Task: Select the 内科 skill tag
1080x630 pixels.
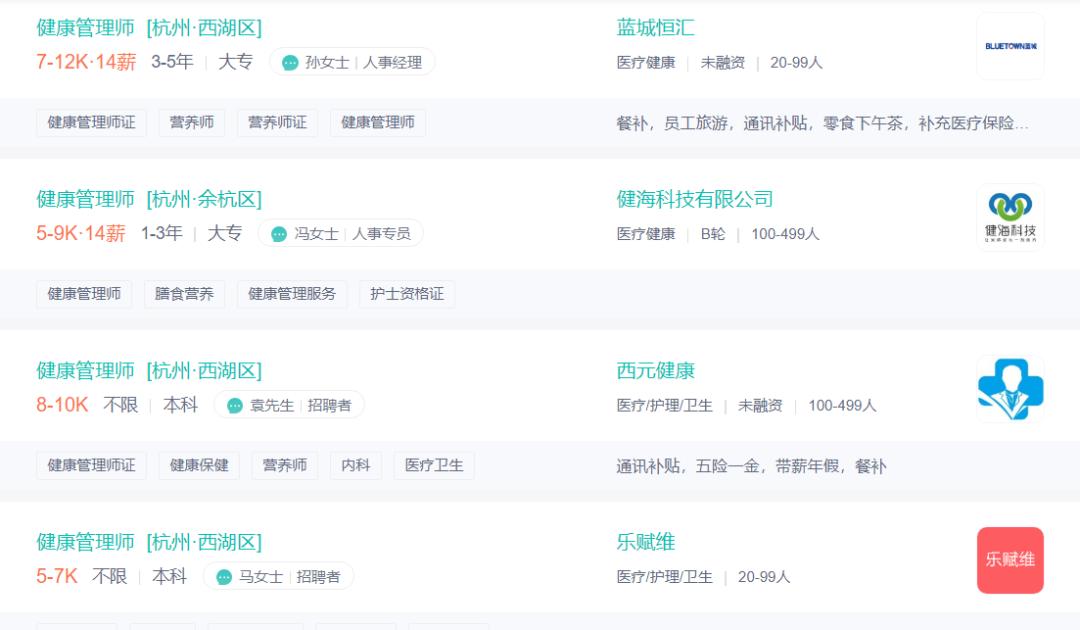Action: point(356,464)
